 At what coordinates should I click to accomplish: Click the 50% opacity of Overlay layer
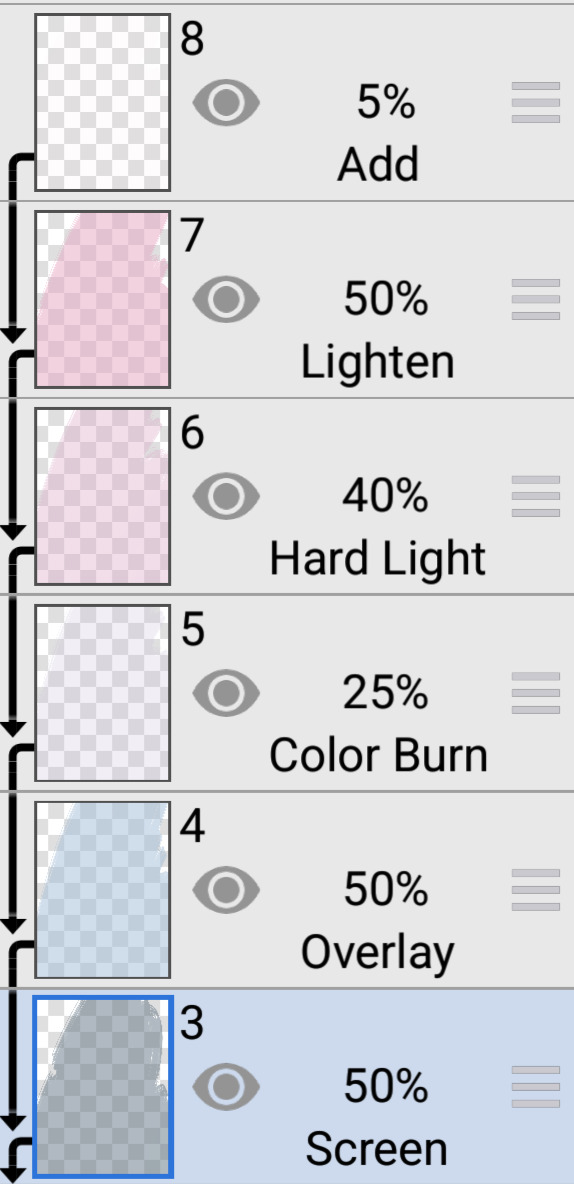click(386, 890)
